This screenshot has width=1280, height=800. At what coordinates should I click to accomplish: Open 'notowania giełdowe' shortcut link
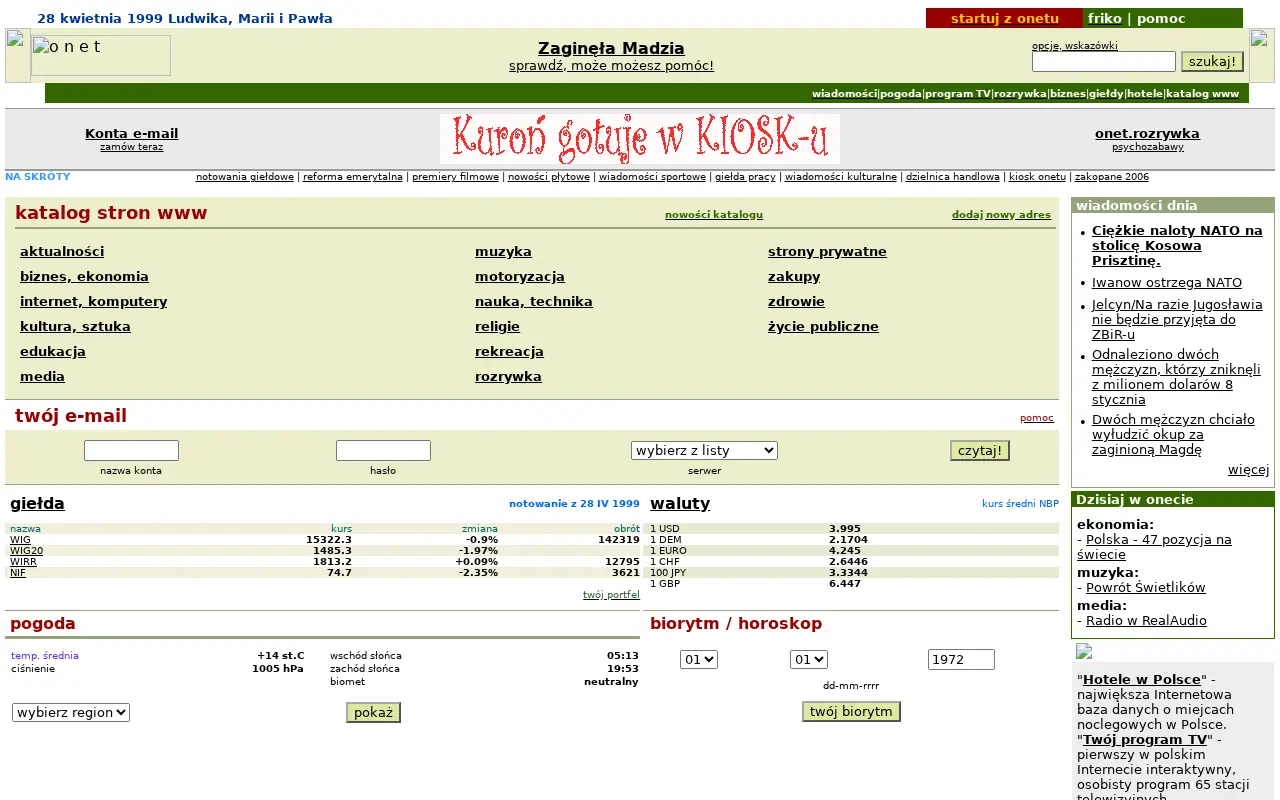[245, 177]
